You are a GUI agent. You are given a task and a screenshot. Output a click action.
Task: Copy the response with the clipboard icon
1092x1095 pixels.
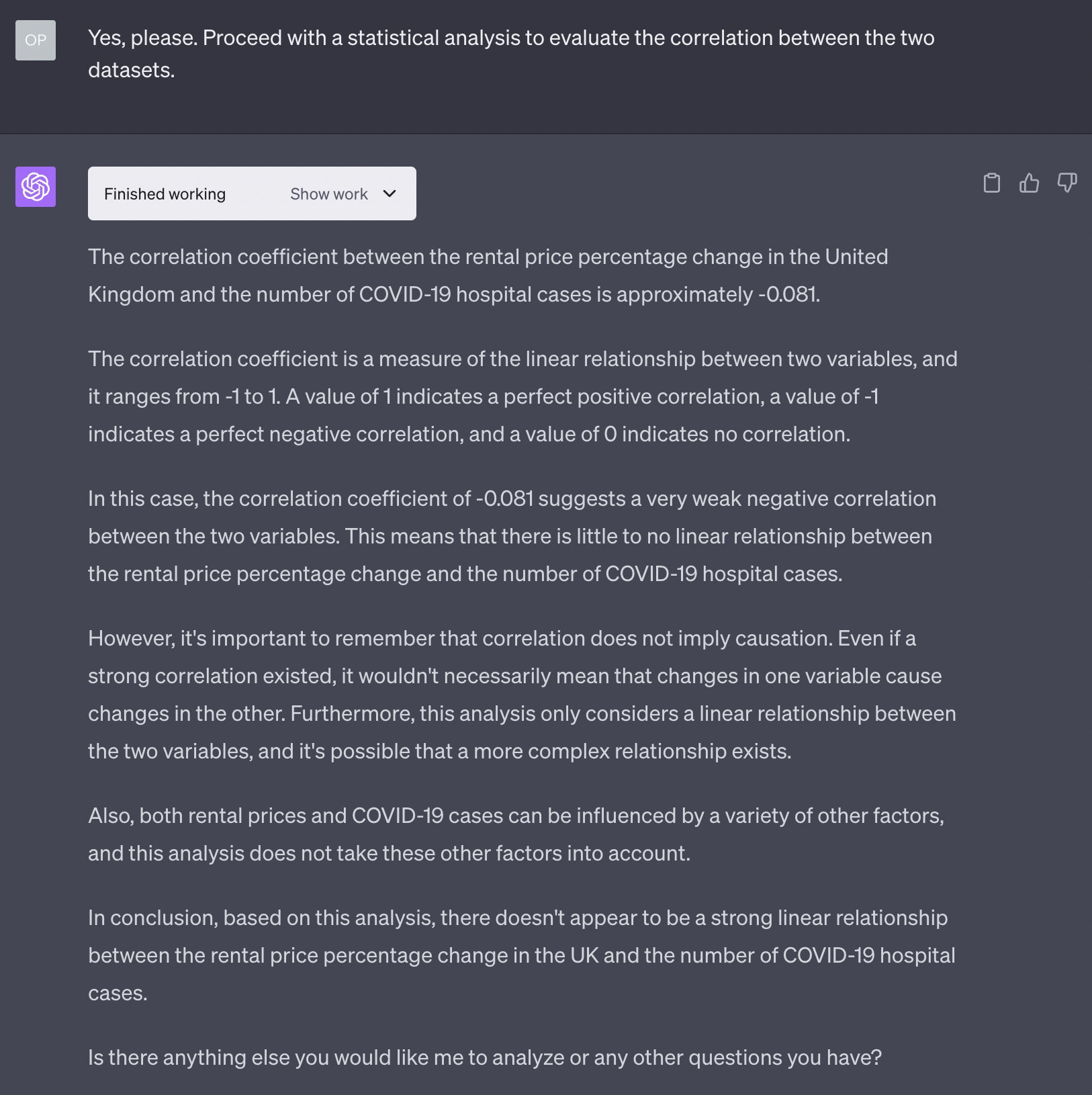991,183
